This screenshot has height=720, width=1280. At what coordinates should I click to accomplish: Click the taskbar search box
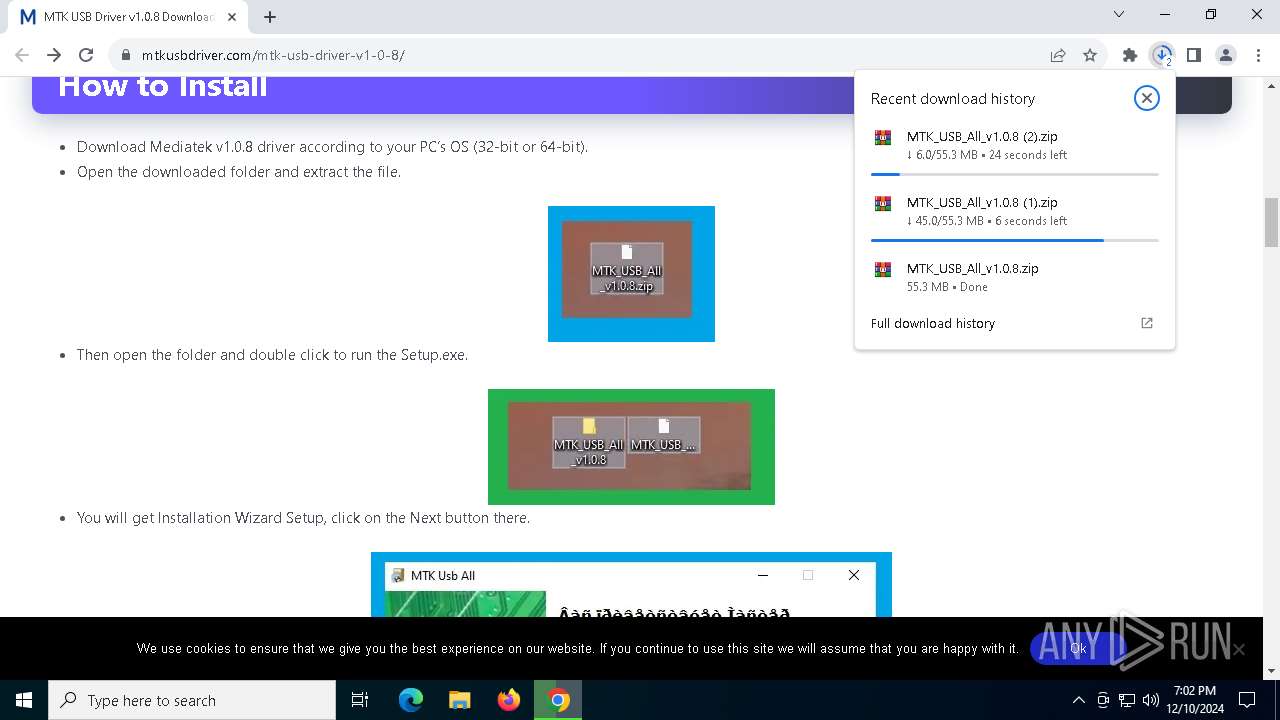192,700
